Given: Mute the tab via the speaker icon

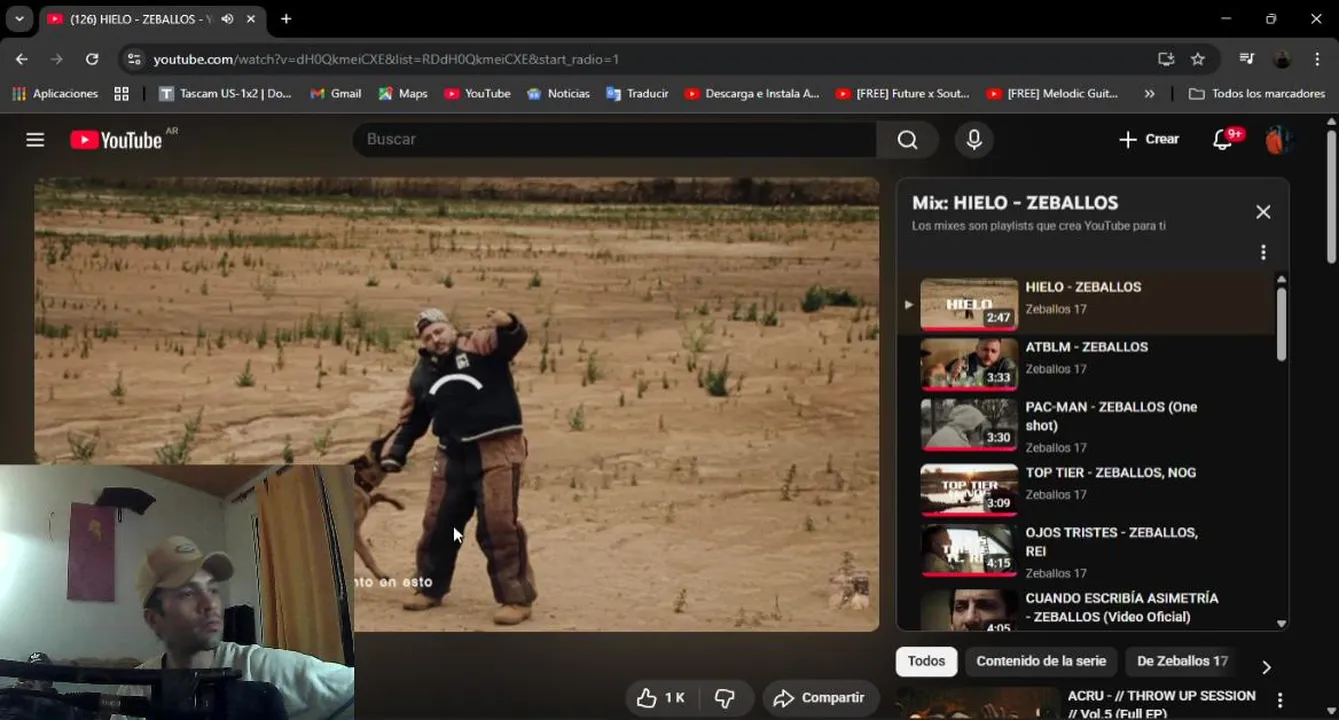Looking at the screenshot, I should 228,19.
